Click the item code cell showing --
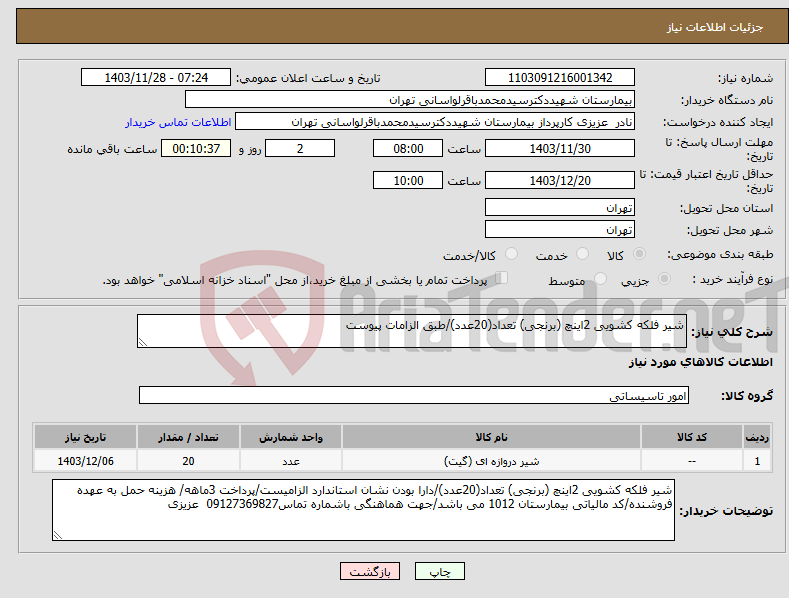Screen dimensions: 789x598 (692, 461)
